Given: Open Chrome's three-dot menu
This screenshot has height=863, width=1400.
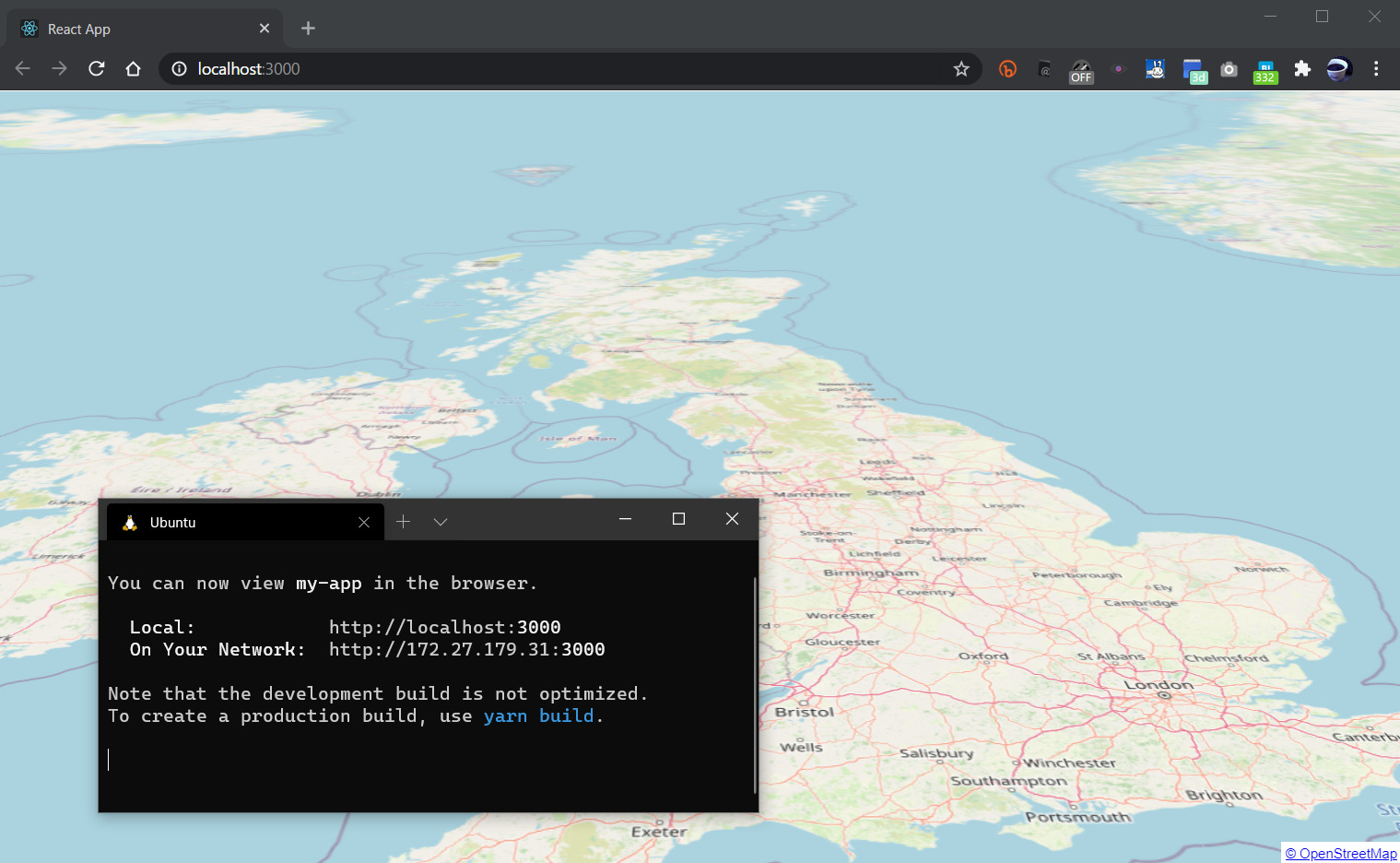Looking at the screenshot, I should (x=1376, y=69).
